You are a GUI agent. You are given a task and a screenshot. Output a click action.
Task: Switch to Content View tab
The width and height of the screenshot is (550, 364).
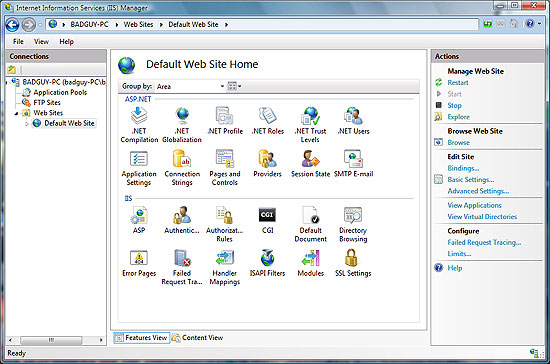tap(198, 338)
